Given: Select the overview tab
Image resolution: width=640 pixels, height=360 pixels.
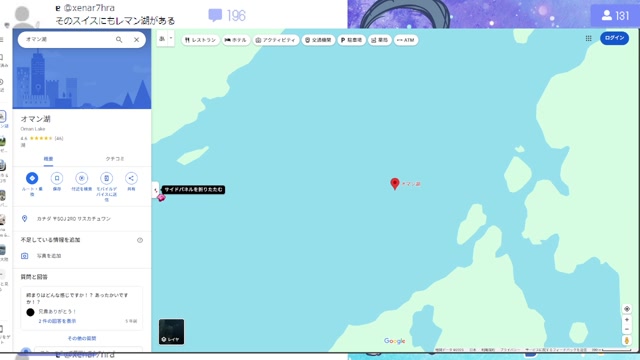Looking at the screenshot, I should tap(48, 159).
